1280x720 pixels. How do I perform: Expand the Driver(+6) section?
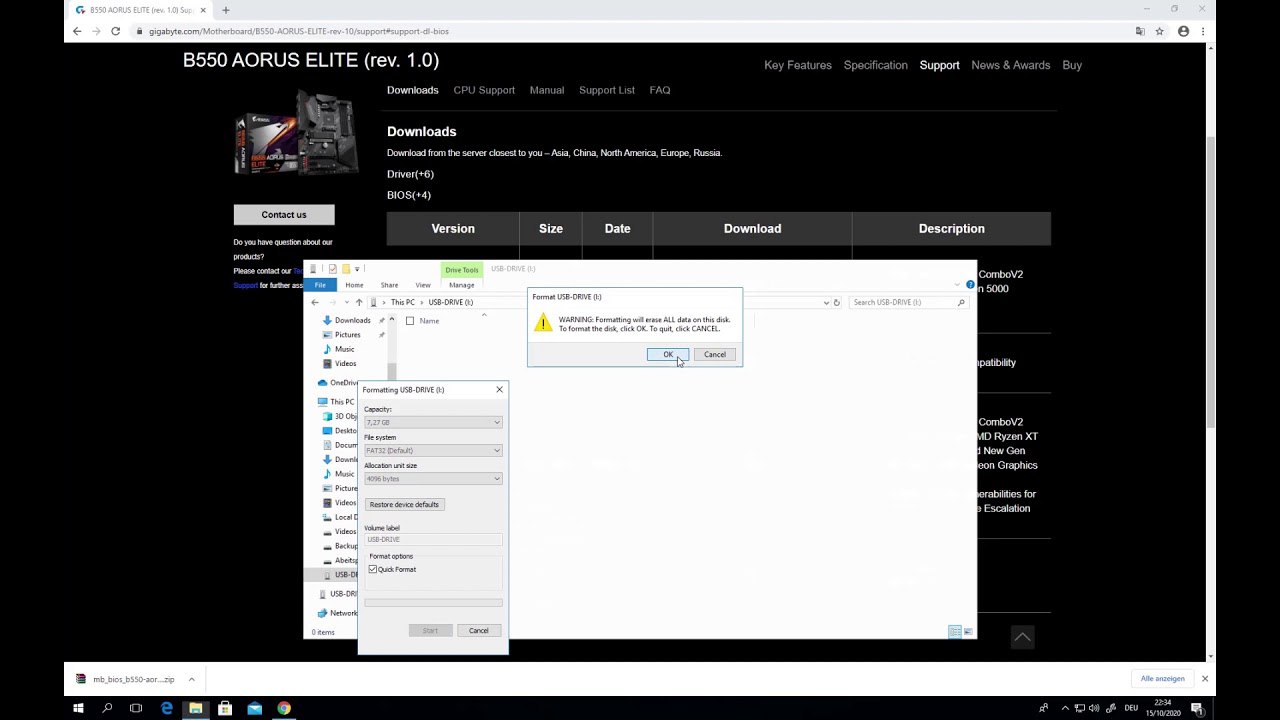[410, 174]
